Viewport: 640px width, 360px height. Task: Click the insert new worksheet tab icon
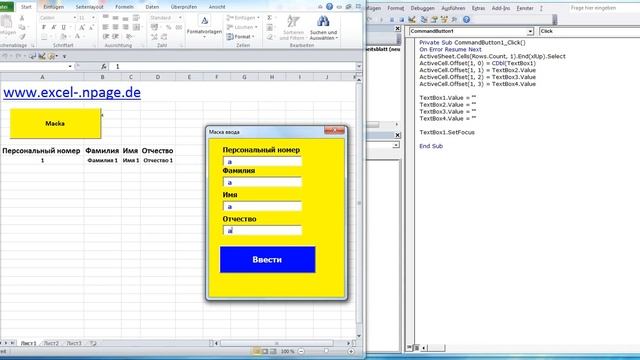click(x=93, y=343)
